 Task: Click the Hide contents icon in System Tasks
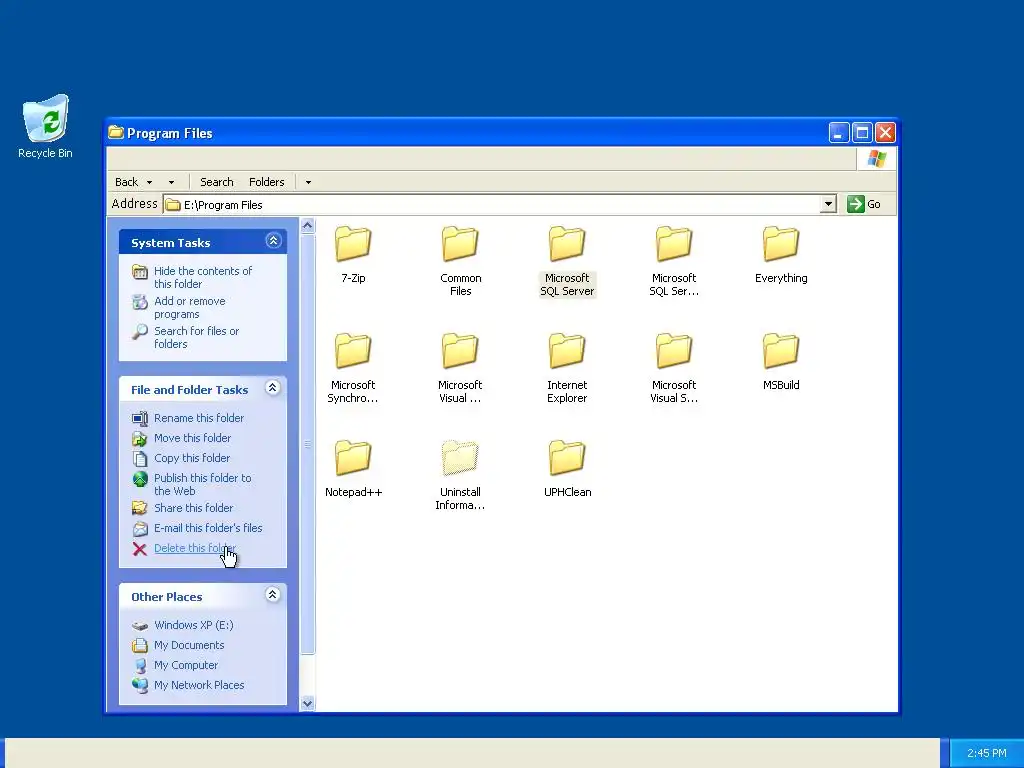pyautogui.click(x=140, y=272)
